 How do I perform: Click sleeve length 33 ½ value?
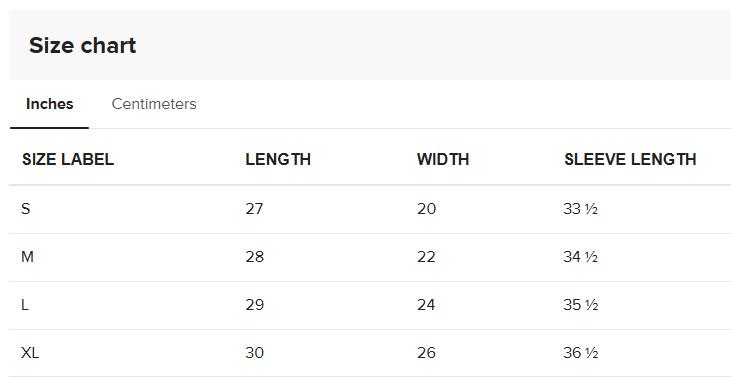point(580,209)
